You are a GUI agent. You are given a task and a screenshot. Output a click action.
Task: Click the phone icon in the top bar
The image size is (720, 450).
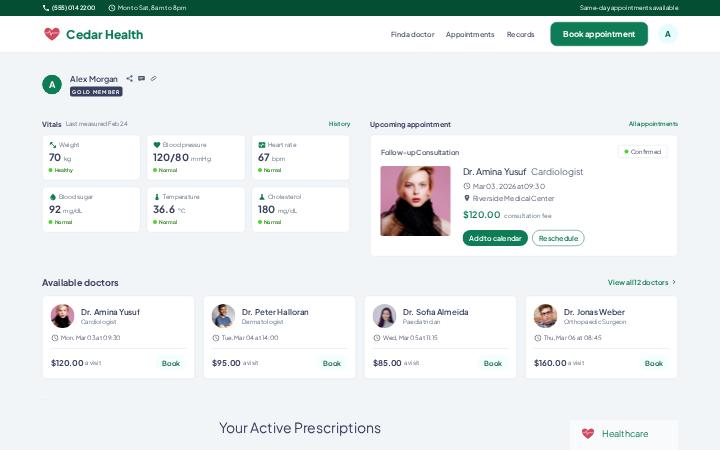click(x=46, y=8)
